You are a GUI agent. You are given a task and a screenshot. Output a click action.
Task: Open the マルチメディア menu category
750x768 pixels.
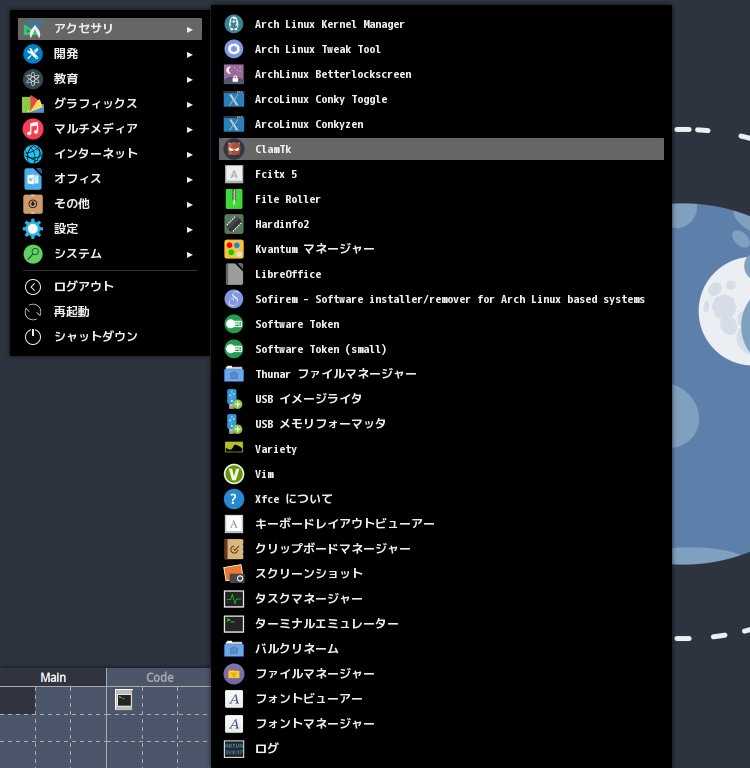[95, 129]
